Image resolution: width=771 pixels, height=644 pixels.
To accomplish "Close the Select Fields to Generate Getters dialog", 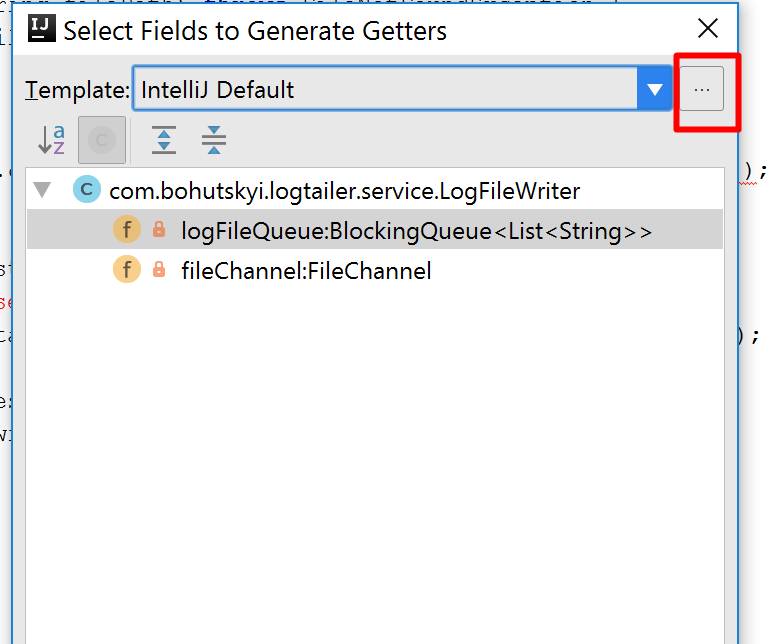I will (x=708, y=28).
